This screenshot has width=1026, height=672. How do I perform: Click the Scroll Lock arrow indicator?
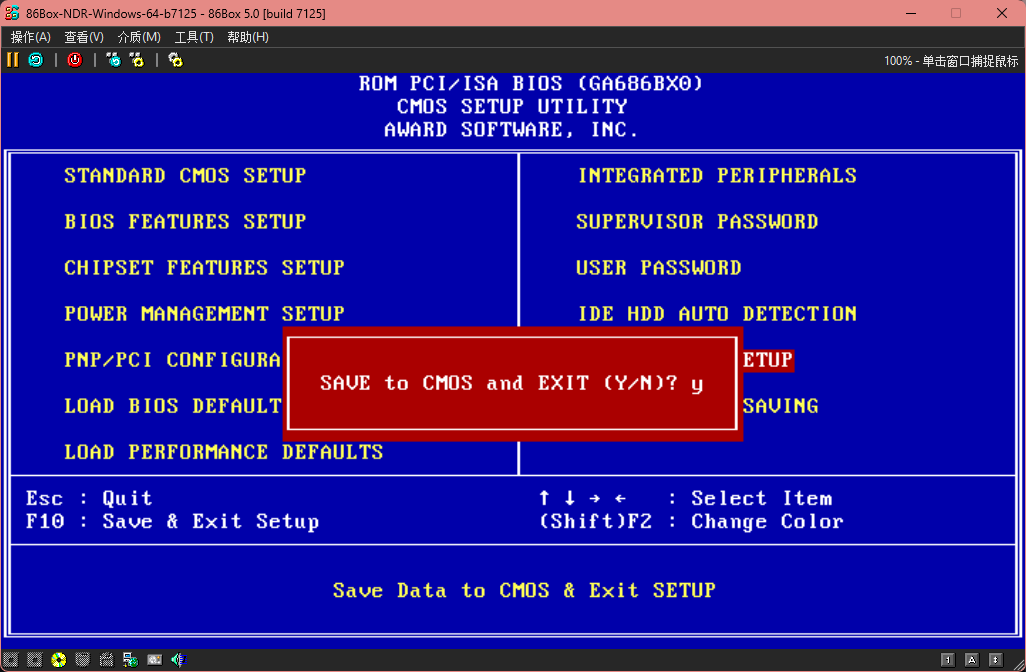click(995, 660)
